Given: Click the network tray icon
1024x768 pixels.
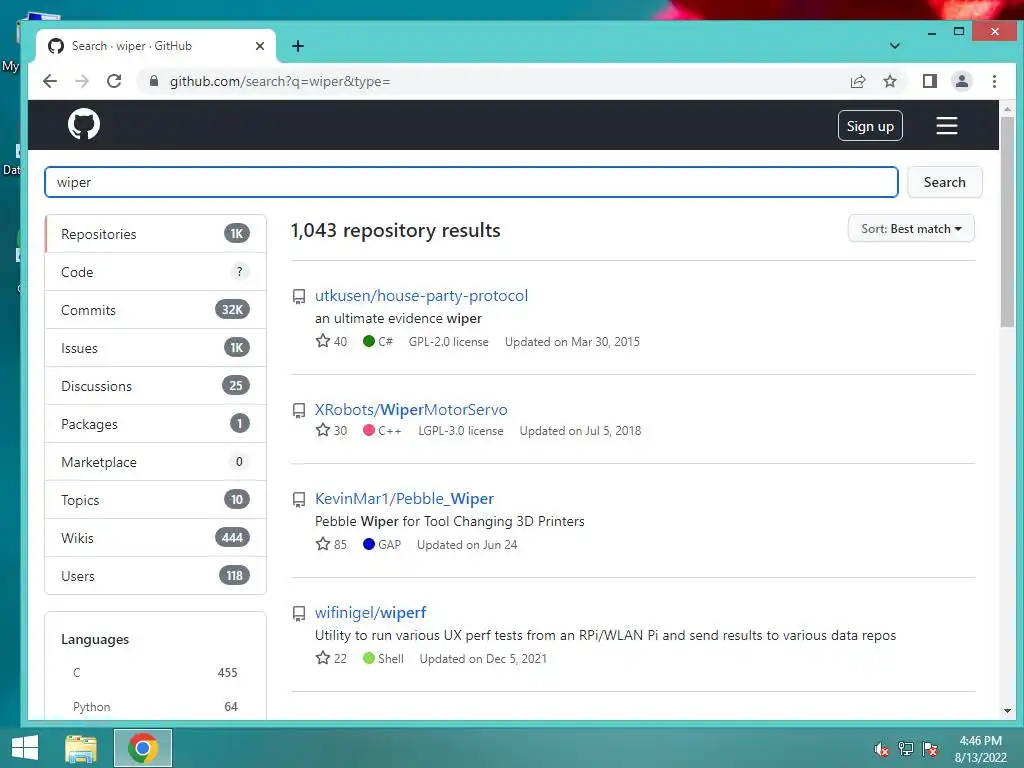Looking at the screenshot, I should [x=905, y=749].
